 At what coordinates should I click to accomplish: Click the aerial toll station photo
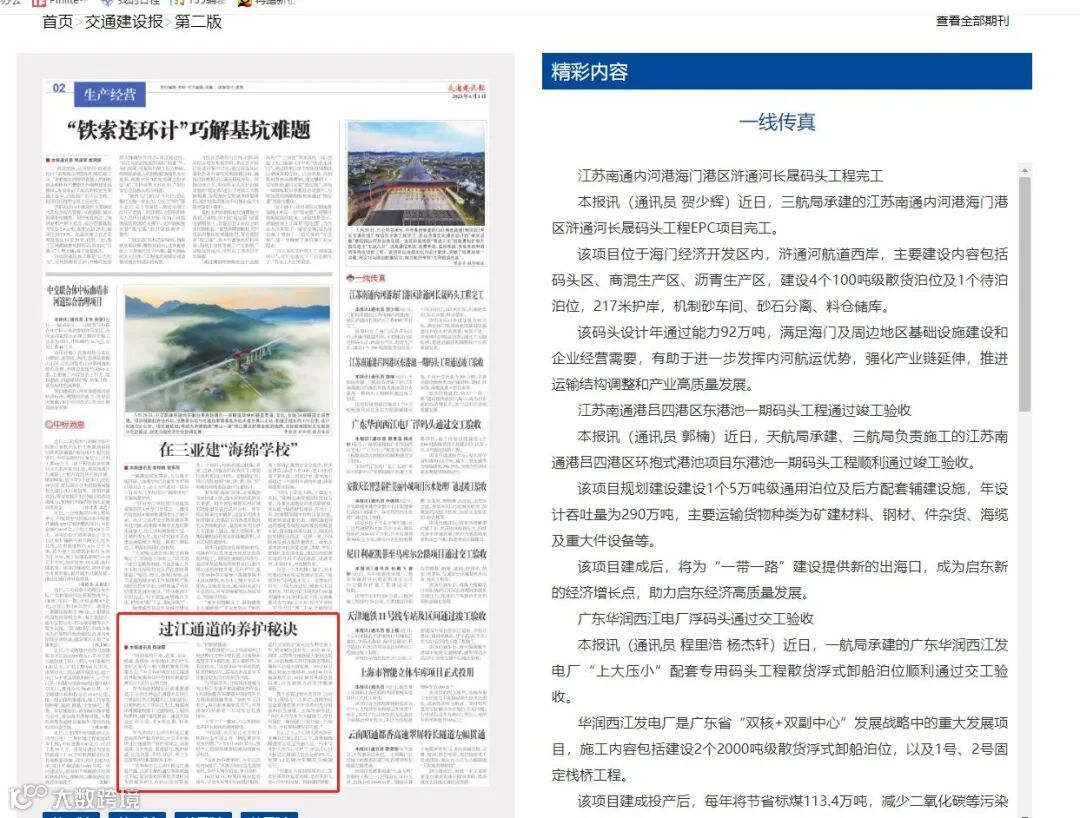pyautogui.click(x=416, y=174)
